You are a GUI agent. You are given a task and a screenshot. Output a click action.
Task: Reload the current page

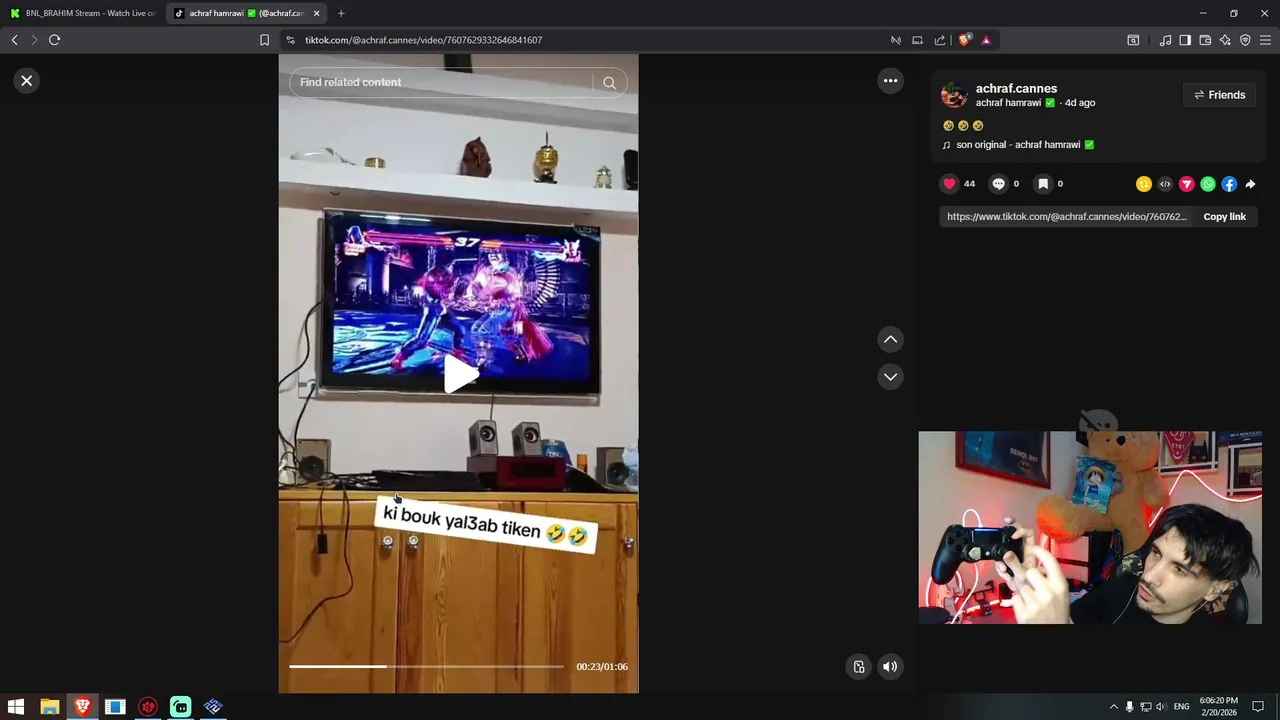[54, 40]
